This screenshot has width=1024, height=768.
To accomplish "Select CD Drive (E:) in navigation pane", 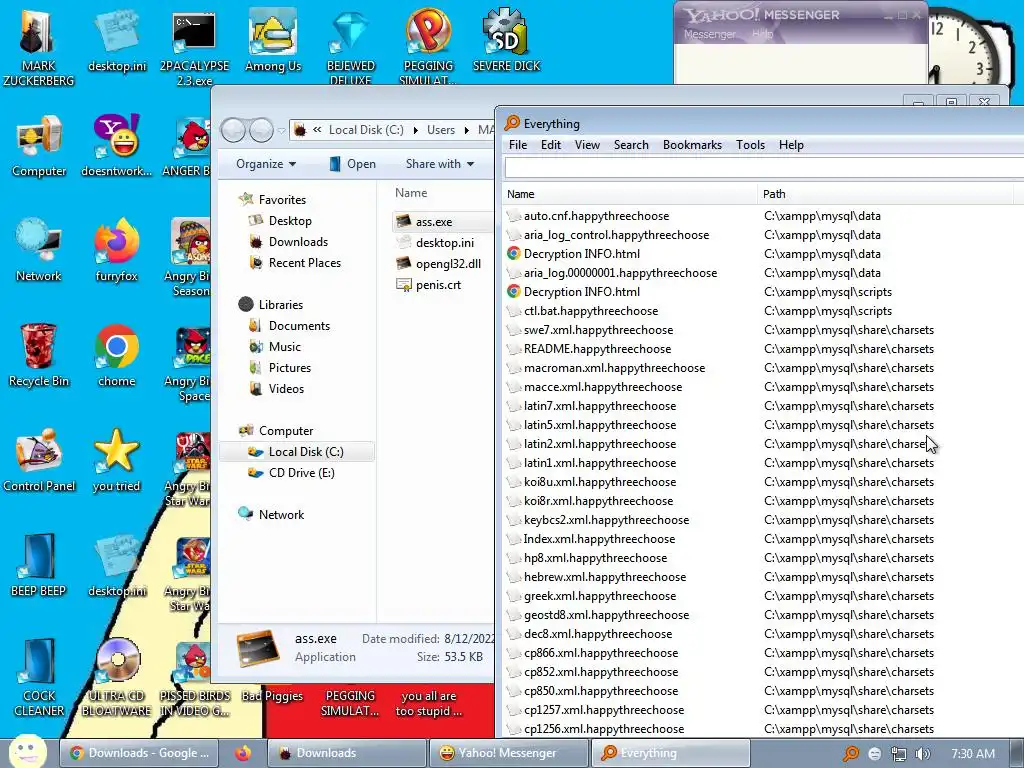I will pos(292,472).
